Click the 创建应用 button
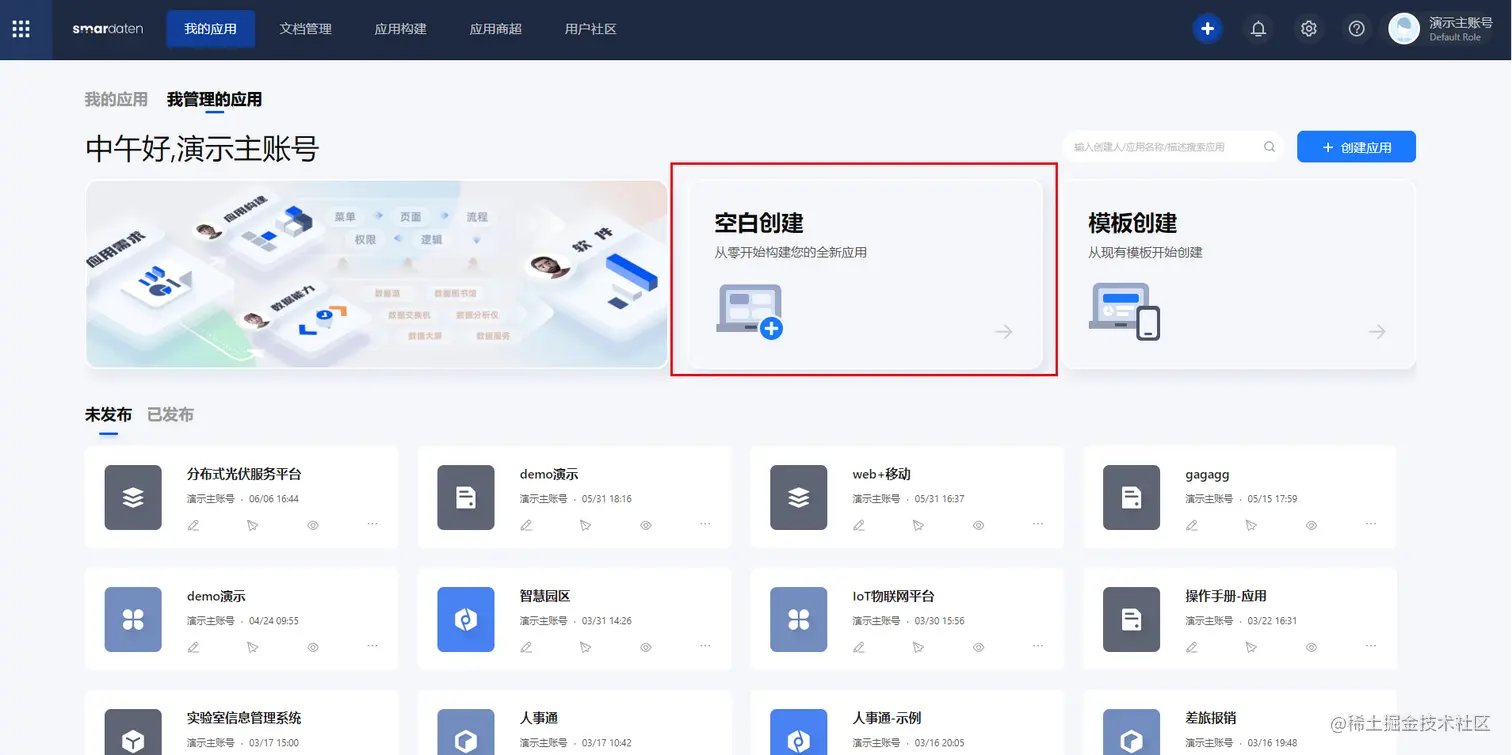Viewport: 1512px width, 755px height. point(1356,146)
